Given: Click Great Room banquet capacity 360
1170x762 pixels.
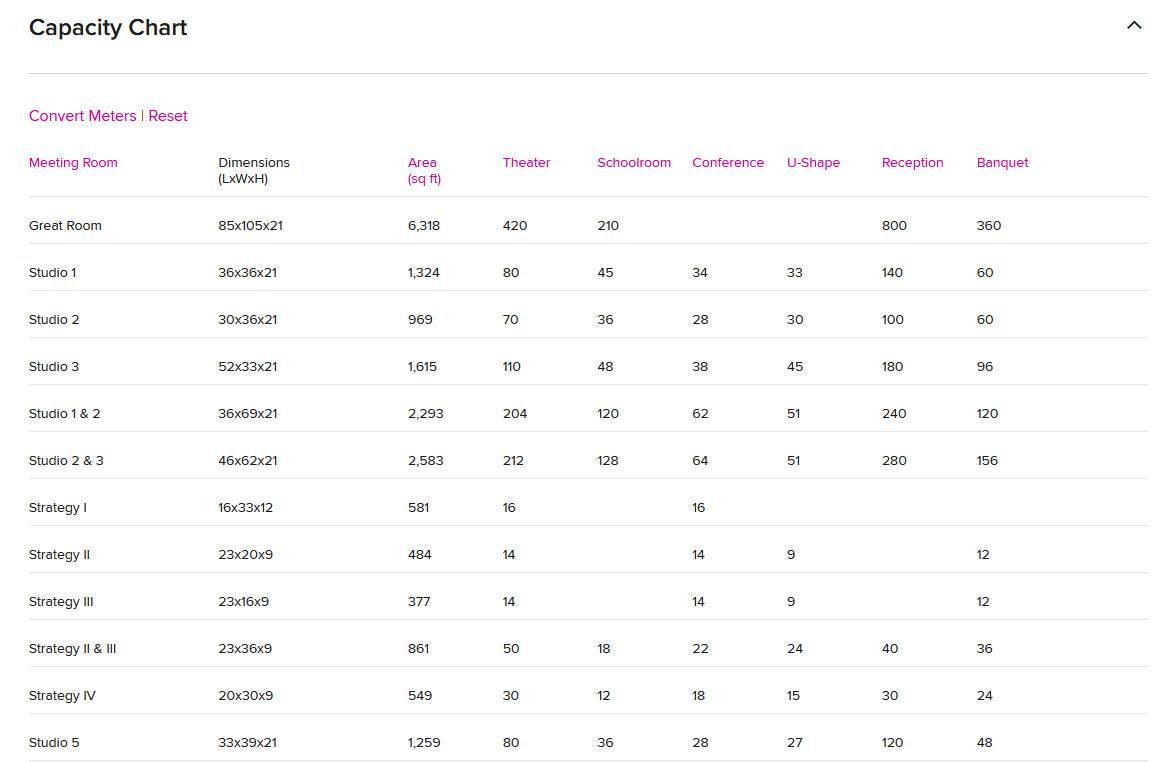Looking at the screenshot, I should click(989, 225).
